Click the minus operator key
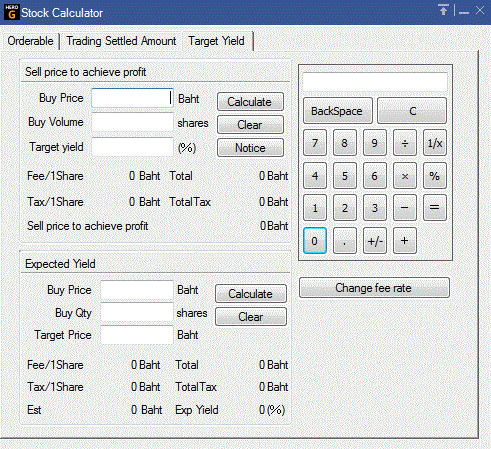The width and height of the screenshot is (491, 449). tap(405, 208)
